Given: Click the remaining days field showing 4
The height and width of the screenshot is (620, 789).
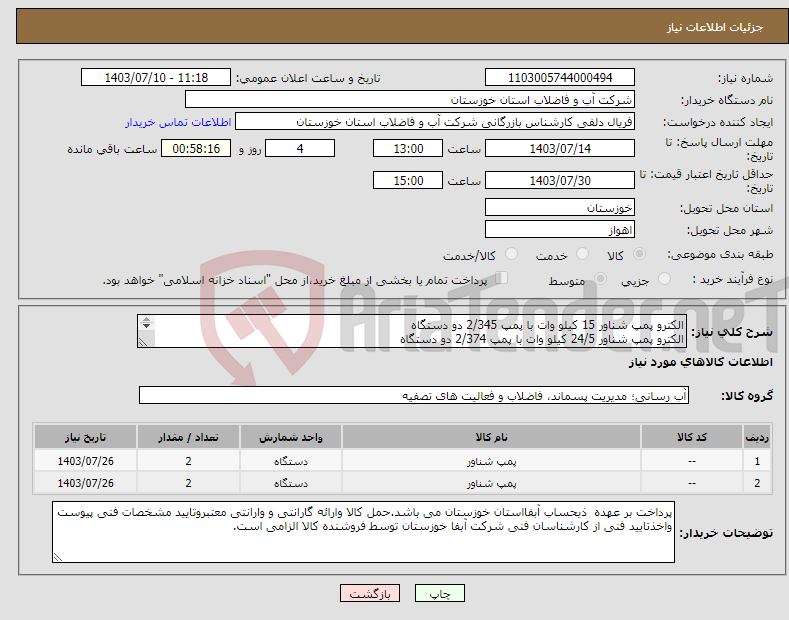Looking at the screenshot, I should tap(300, 148).
